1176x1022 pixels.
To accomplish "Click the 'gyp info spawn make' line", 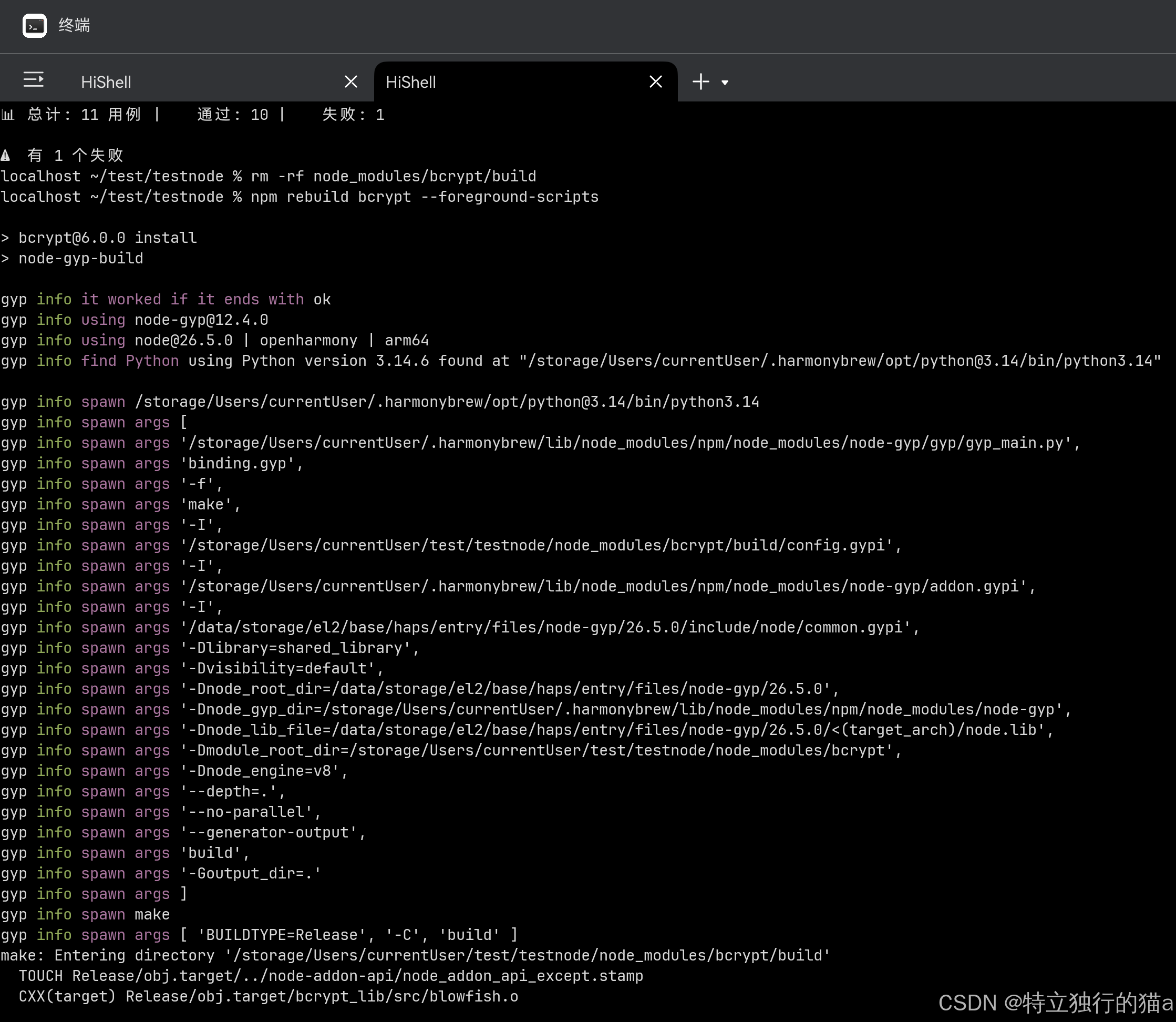I will [x=86, y=915].
